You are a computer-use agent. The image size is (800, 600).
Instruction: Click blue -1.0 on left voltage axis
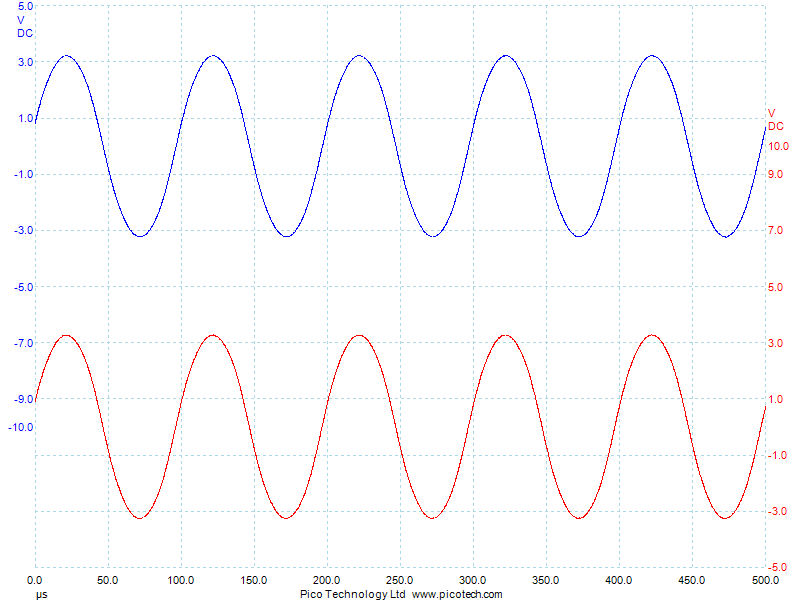[x=23, y=174]
